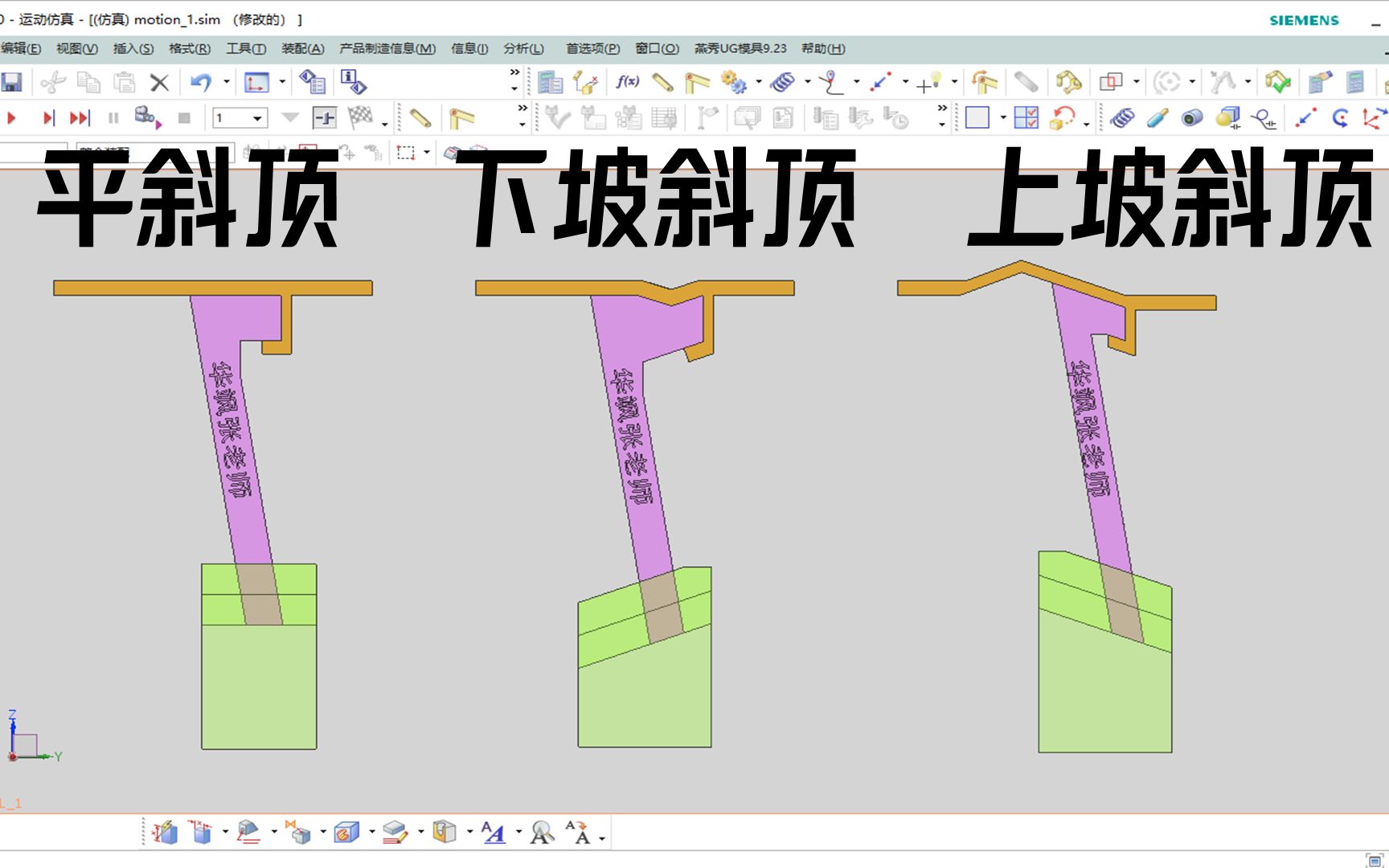1389x868 pixels.
Task: Play the motion animation
Action: 11,118
